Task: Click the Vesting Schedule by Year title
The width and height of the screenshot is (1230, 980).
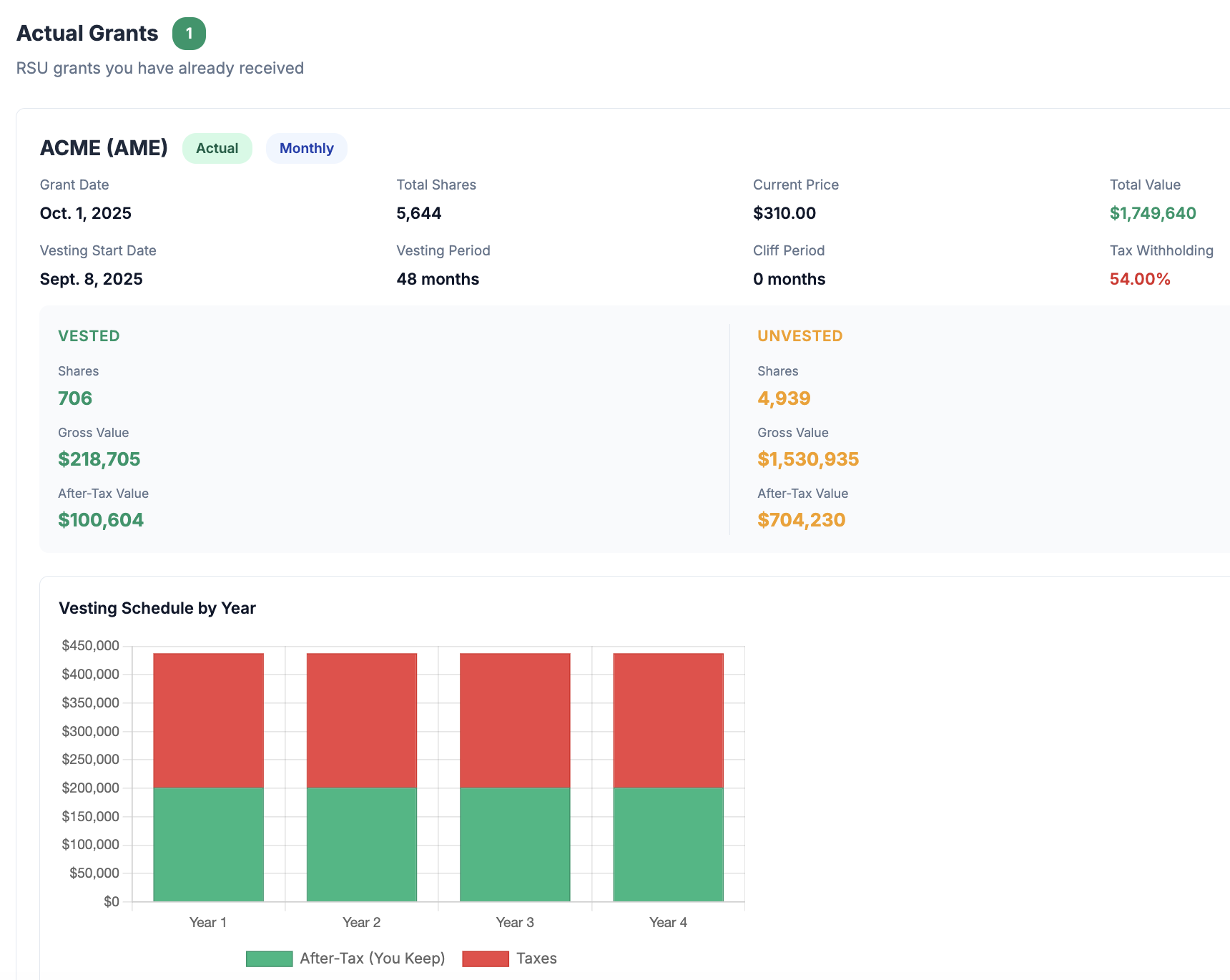Action: [x=157, y=608]
